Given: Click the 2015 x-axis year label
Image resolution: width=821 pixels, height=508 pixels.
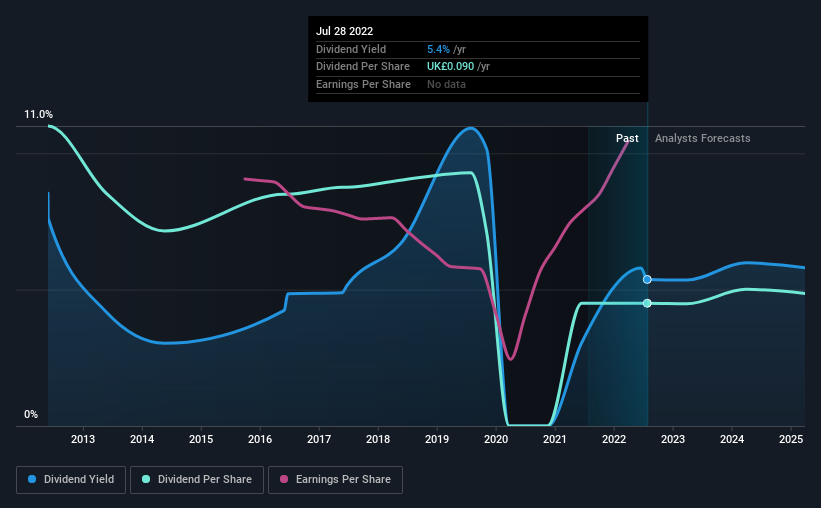Looking at the screenshot, I should [x=201, y=439].
